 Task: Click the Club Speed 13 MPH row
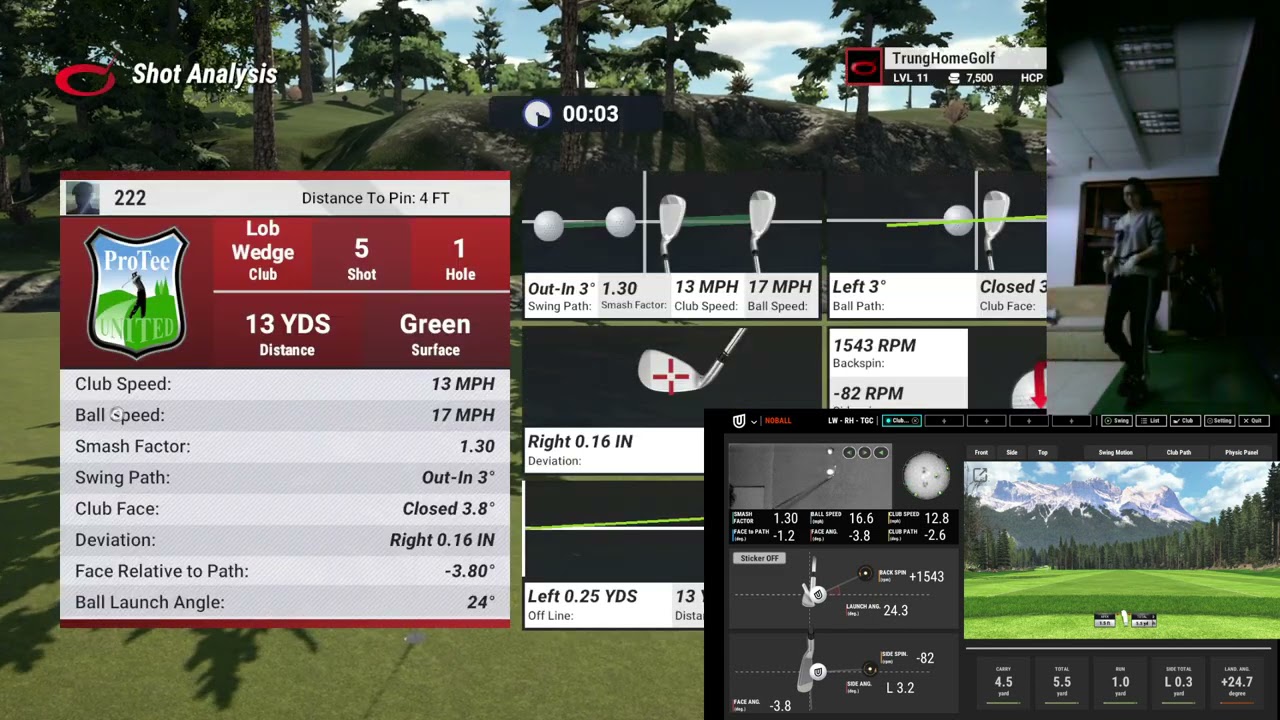click(x=285, y=384)
